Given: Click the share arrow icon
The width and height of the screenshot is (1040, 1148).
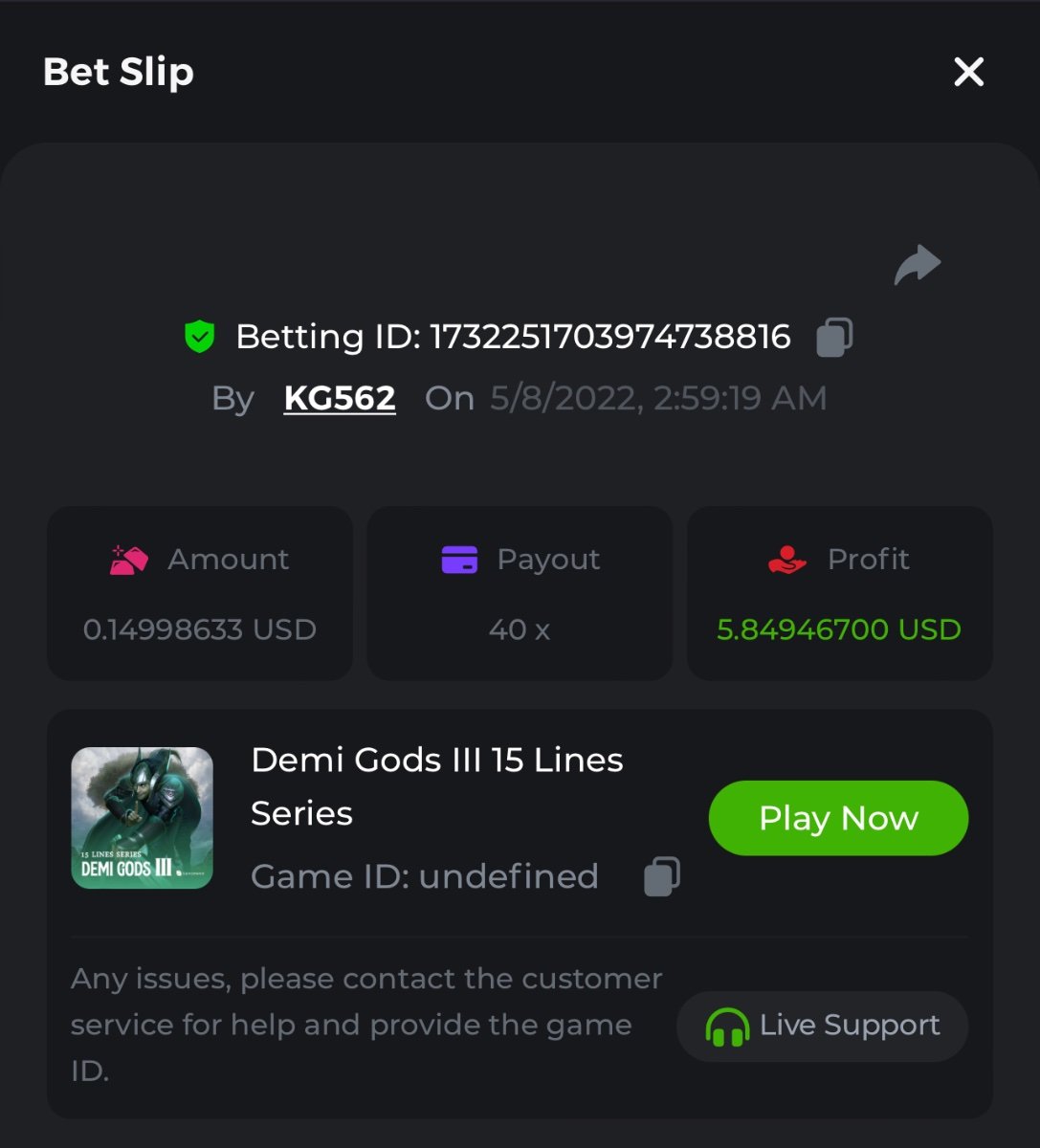Looking at the screenshot, I should (x=918, y=265).
